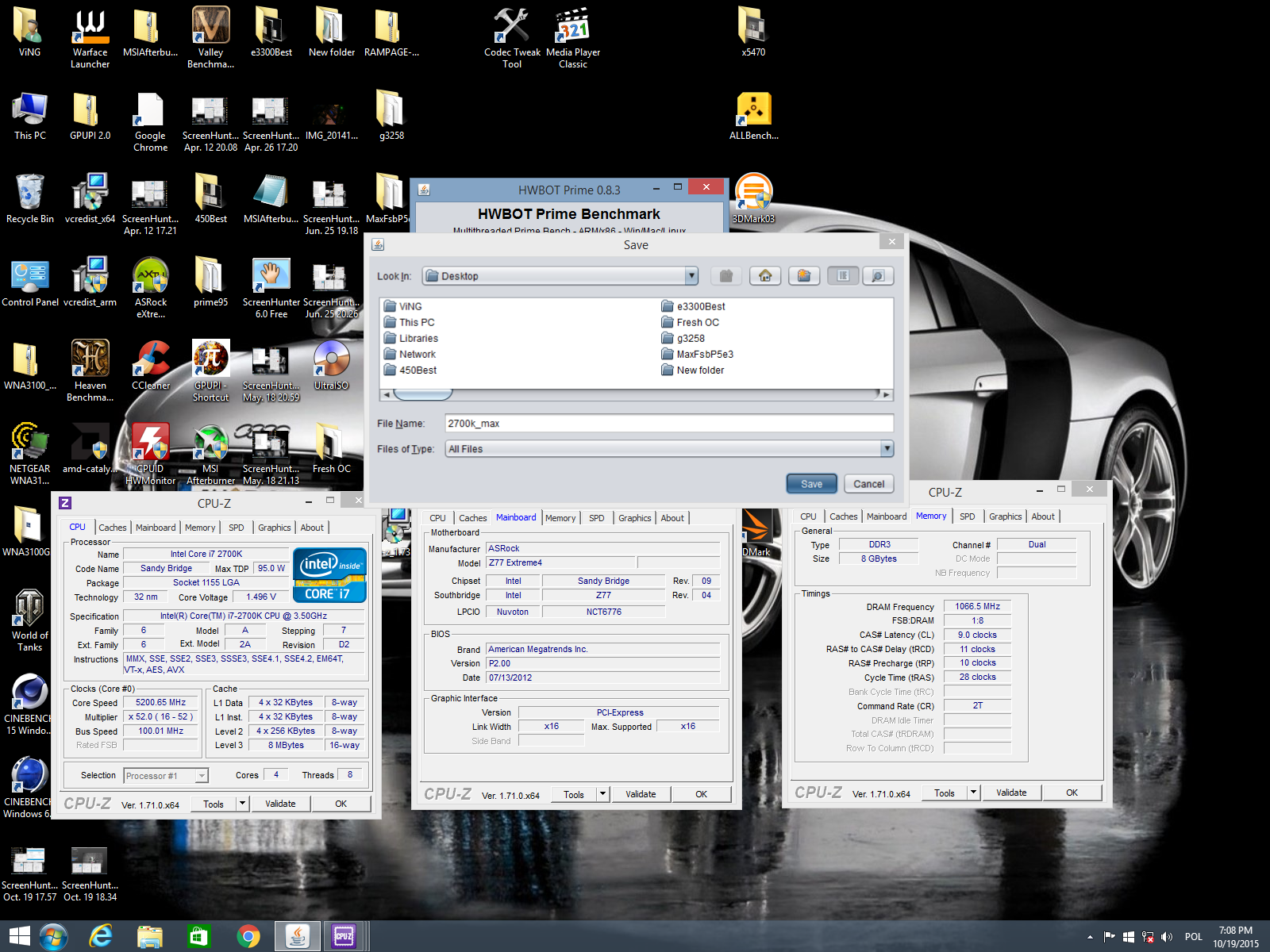This screenshot has width=1270, height=952.
Task: Select the Fresh OC folder in file list
Action: tap(690, 322)
